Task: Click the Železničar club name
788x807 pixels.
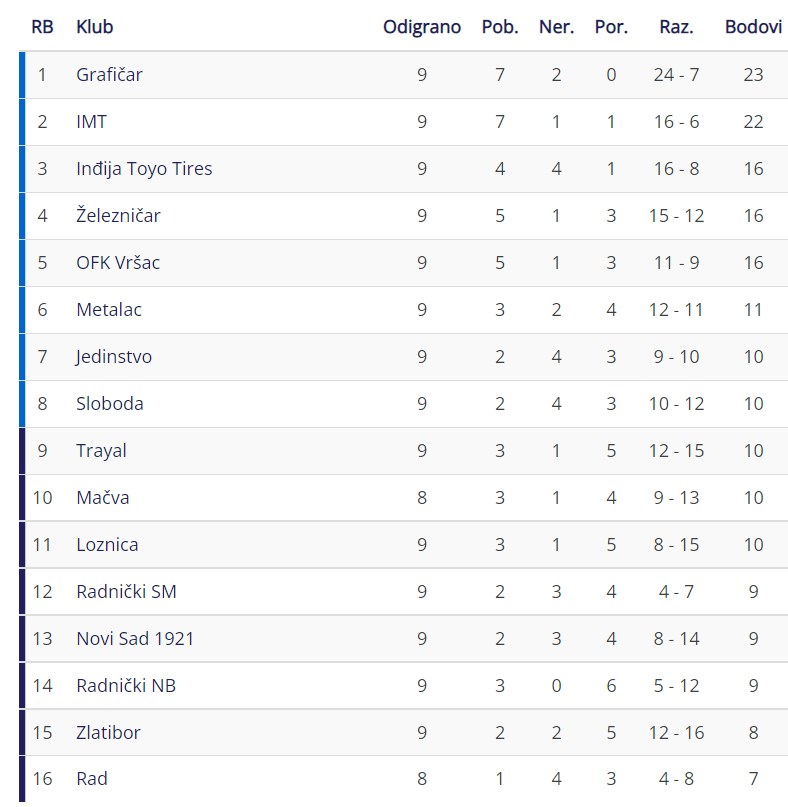Action: (x=118, y=215)
